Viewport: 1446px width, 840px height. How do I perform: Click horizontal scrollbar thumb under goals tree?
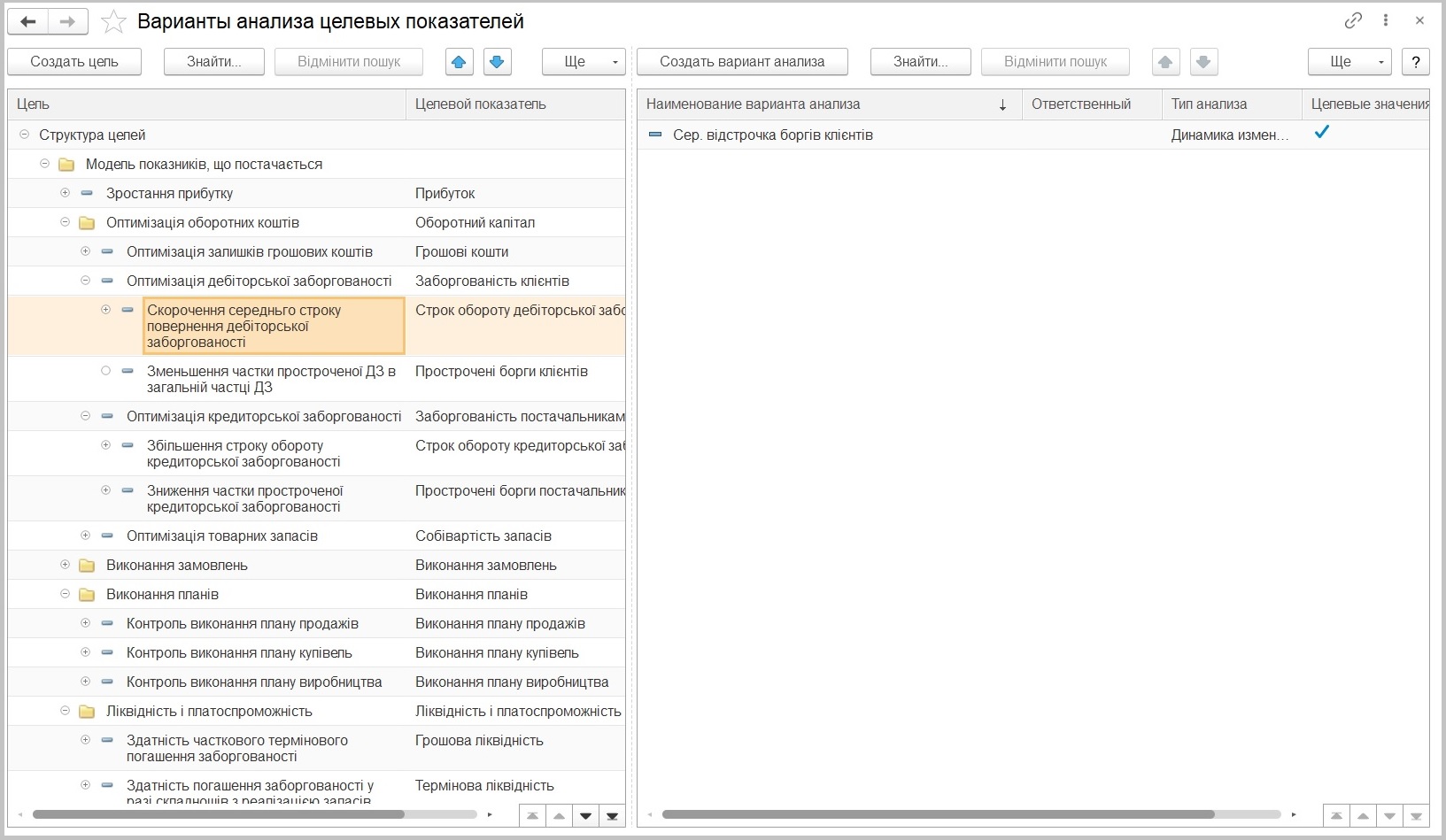coord(219,814)
